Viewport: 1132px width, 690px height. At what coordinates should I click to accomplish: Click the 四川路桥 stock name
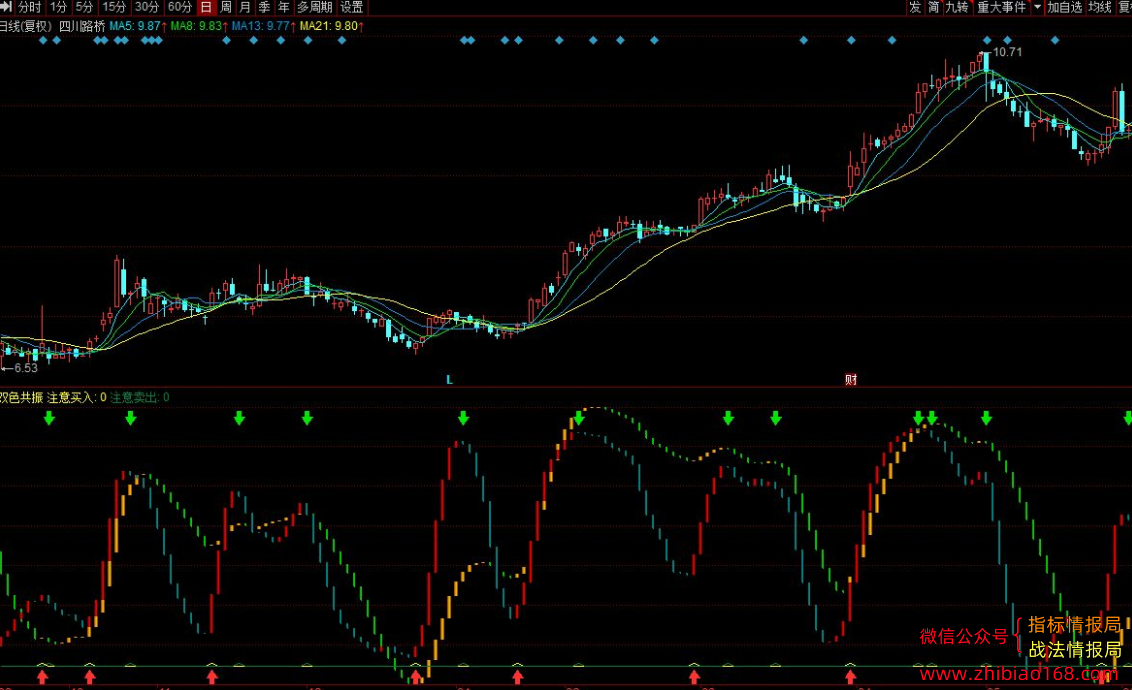click(82, 26)
